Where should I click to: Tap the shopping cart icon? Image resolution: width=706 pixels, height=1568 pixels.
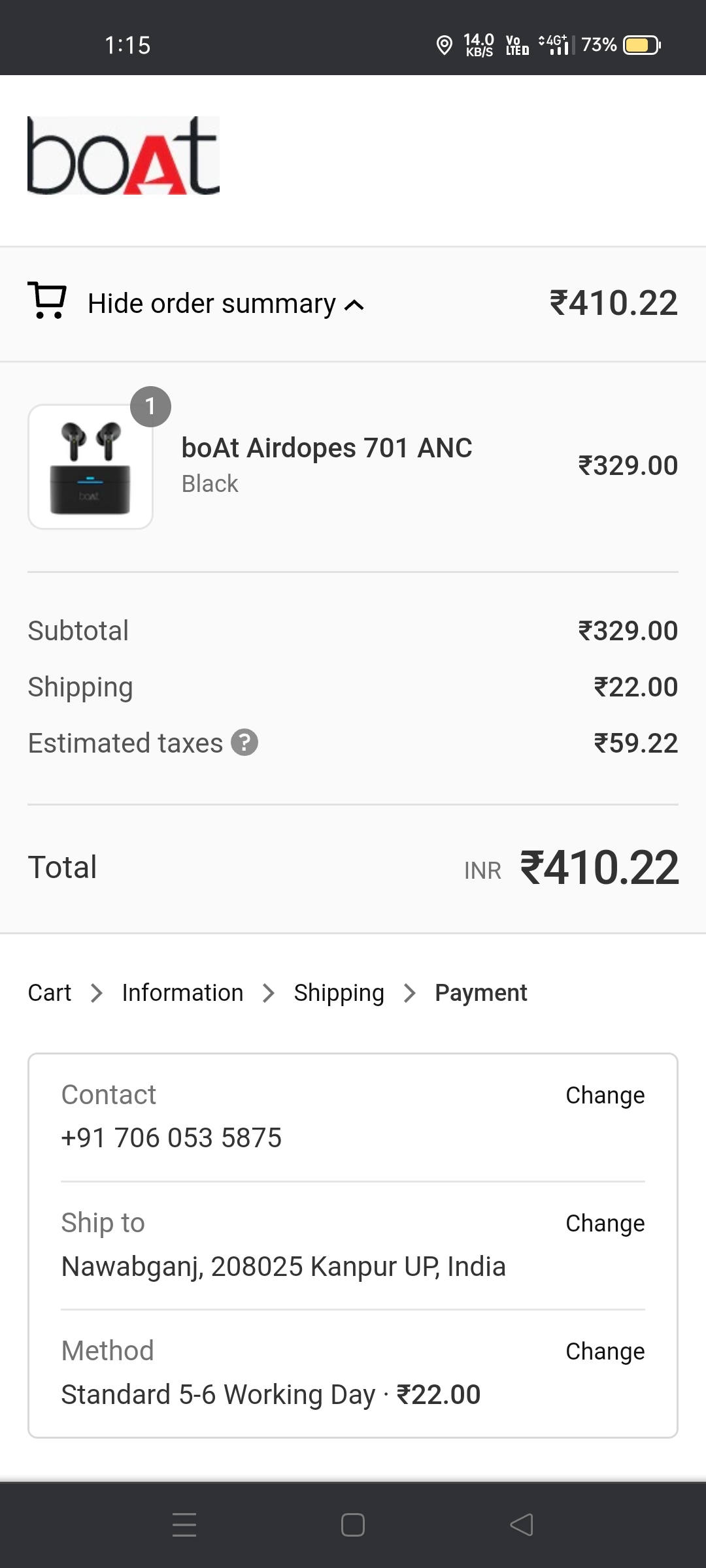tap(46, 301)
